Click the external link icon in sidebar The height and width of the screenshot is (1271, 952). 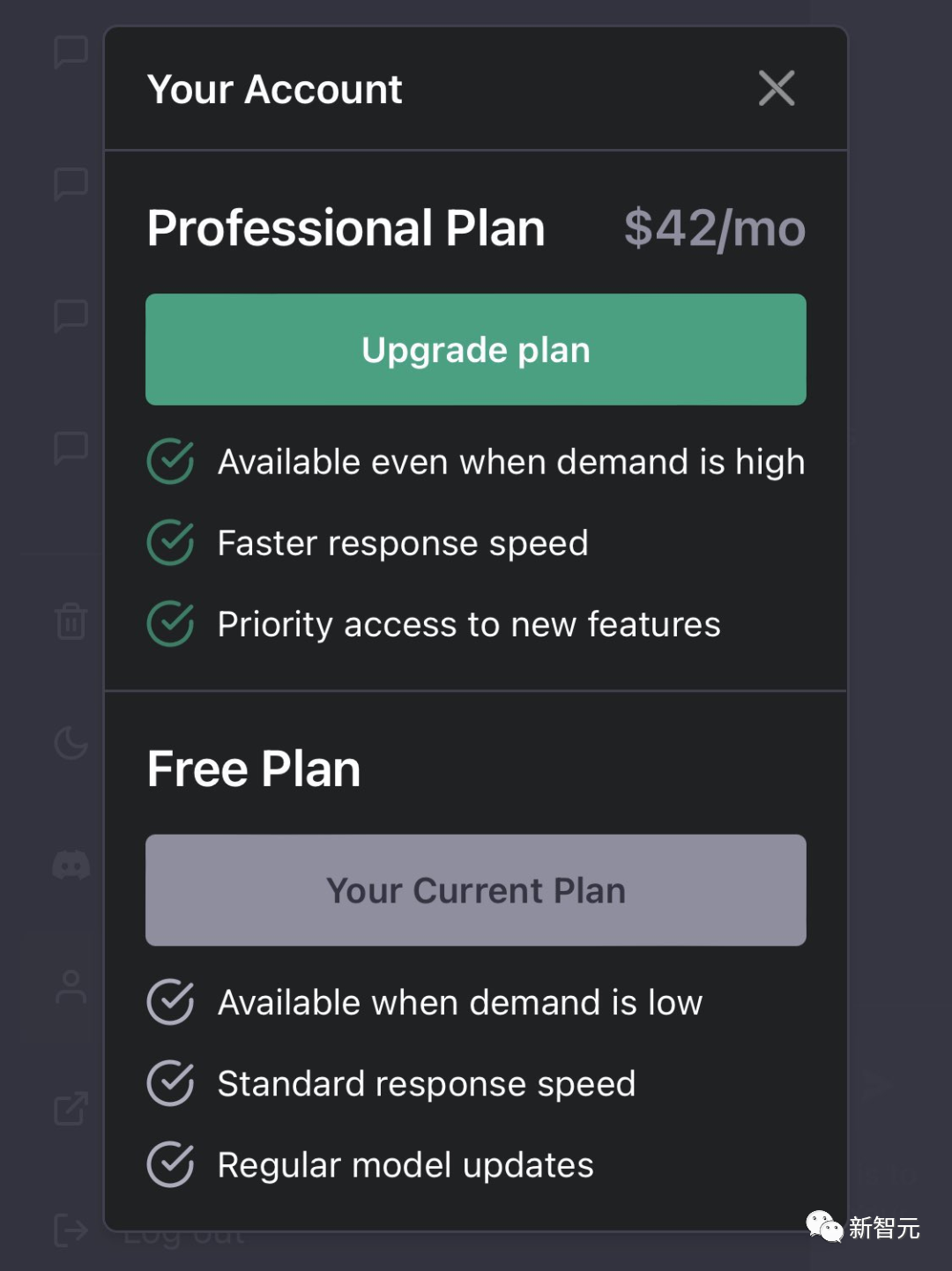(x=71, y=1109)
